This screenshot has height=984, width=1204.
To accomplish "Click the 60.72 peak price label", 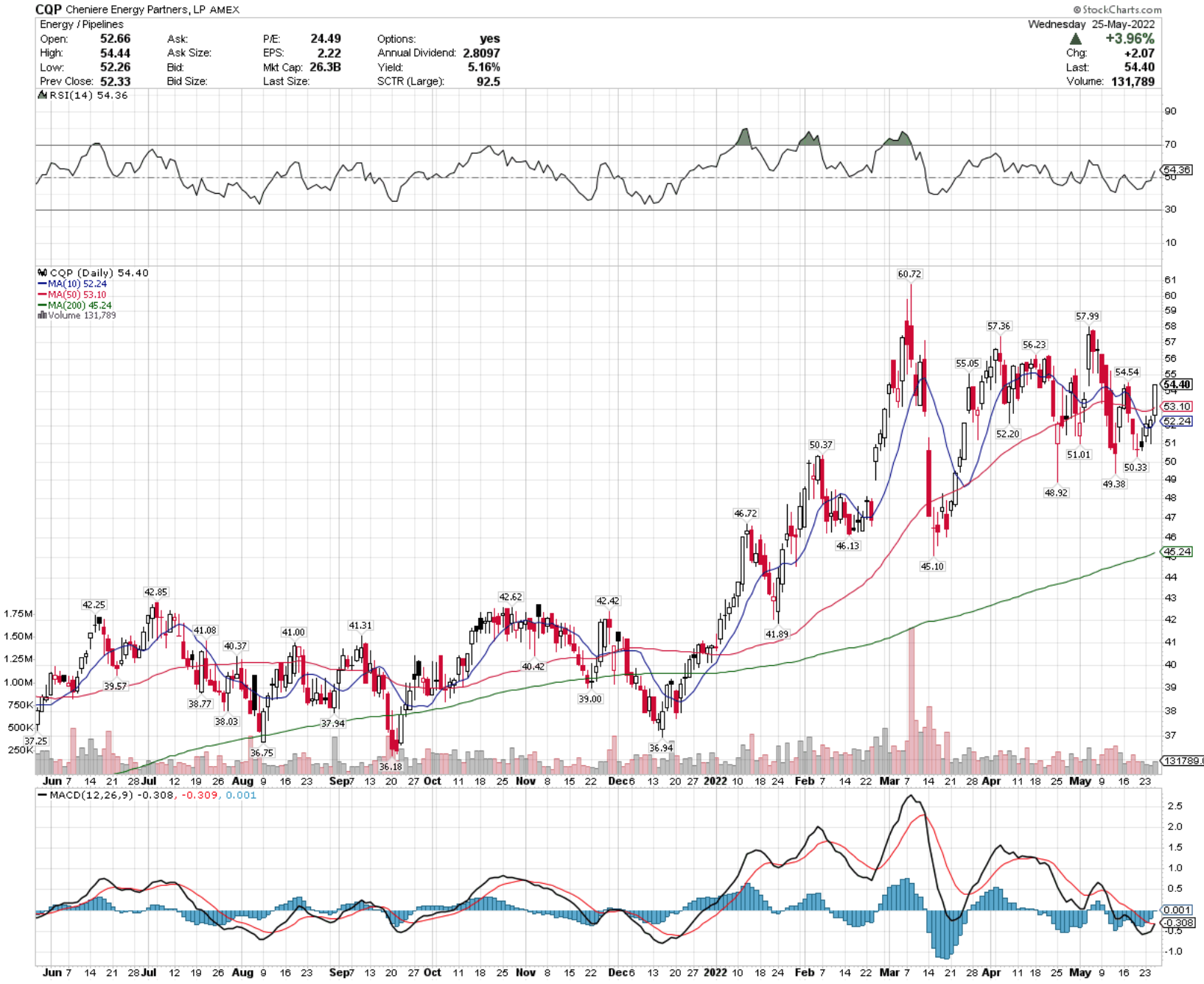I will [909, 274].
